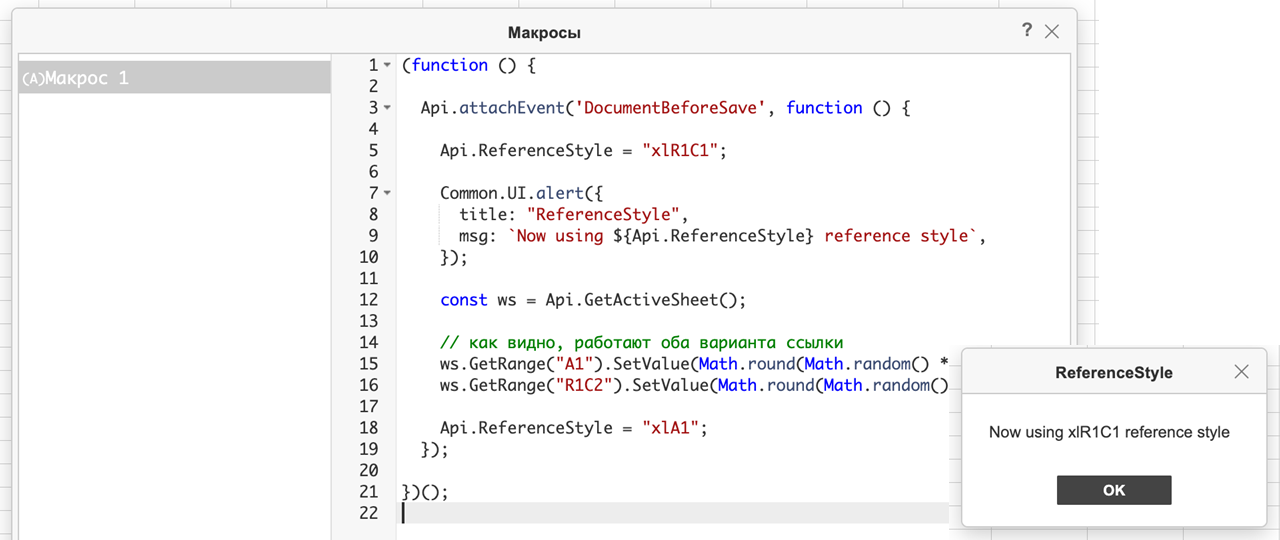Click the ReferenceStyle alert title text
This screenshot has width=1280, height=540.
[1114, 373]
